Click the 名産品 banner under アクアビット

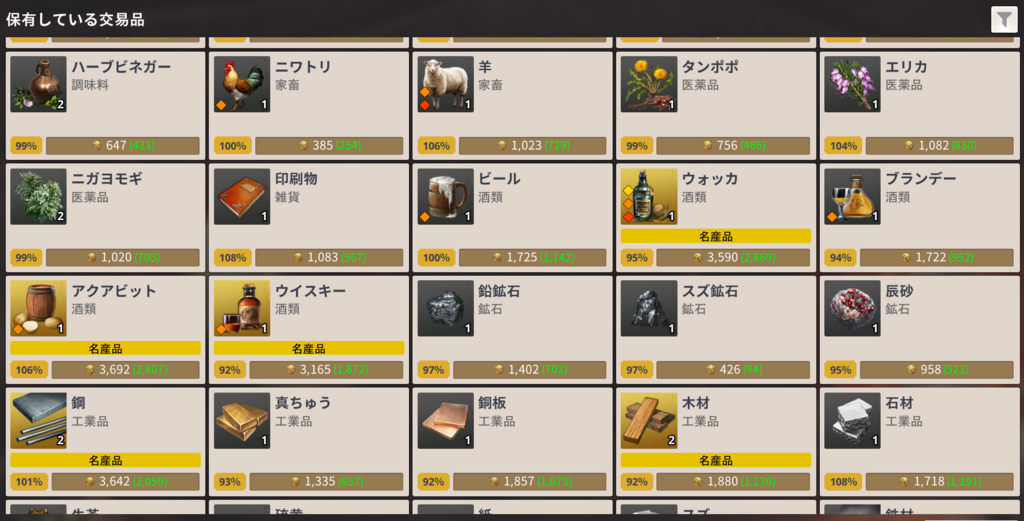pos(105,349)
